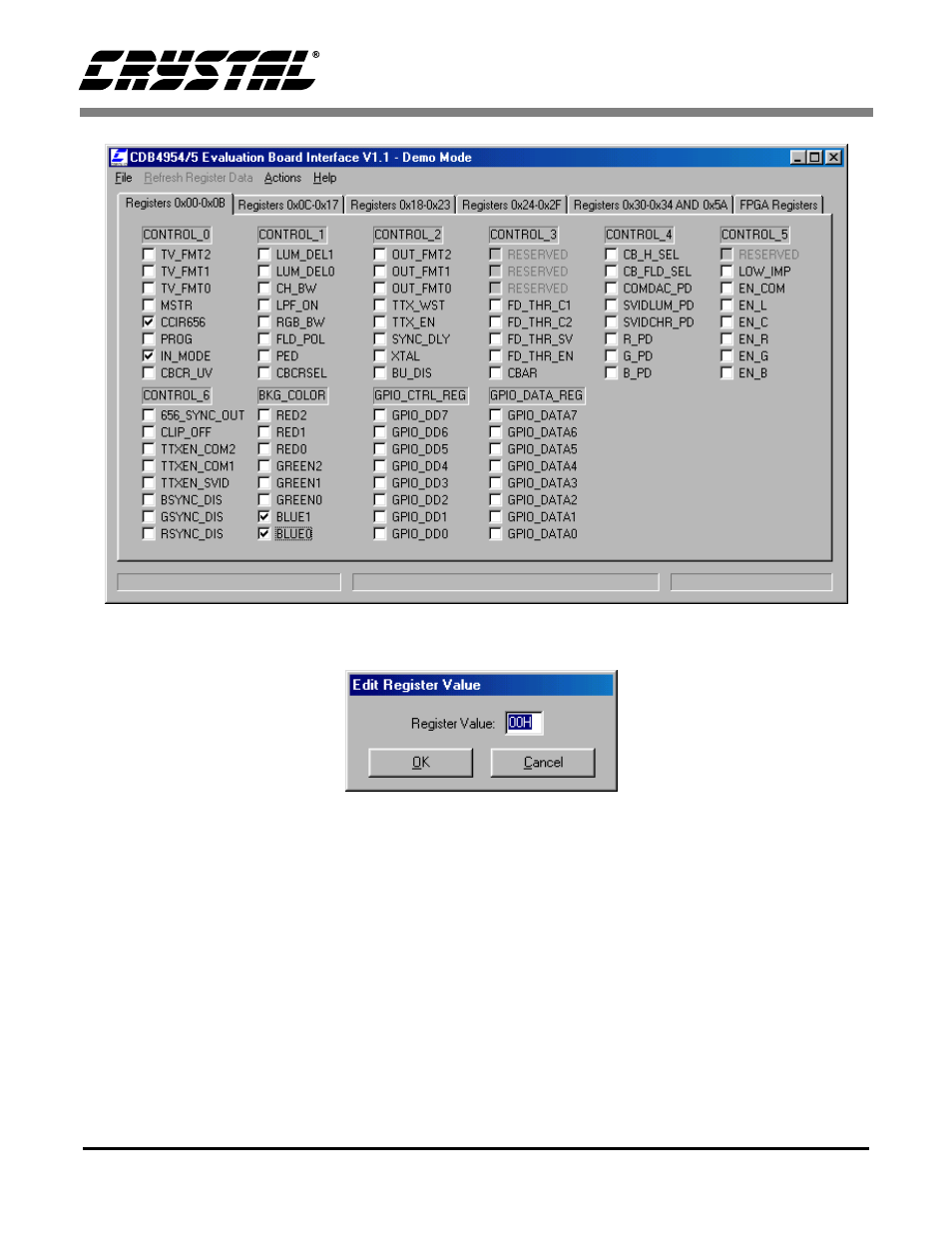Click the BKG_COLOR register label
This screenshot has width=952, height=1233.
click(292, 395)
